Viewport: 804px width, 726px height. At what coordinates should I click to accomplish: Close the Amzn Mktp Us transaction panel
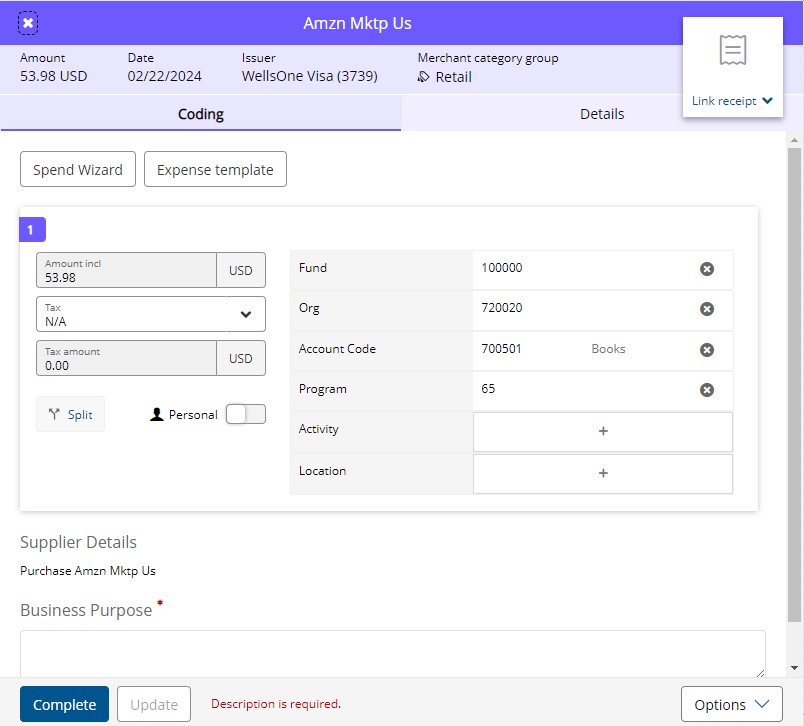coord(29,23)
